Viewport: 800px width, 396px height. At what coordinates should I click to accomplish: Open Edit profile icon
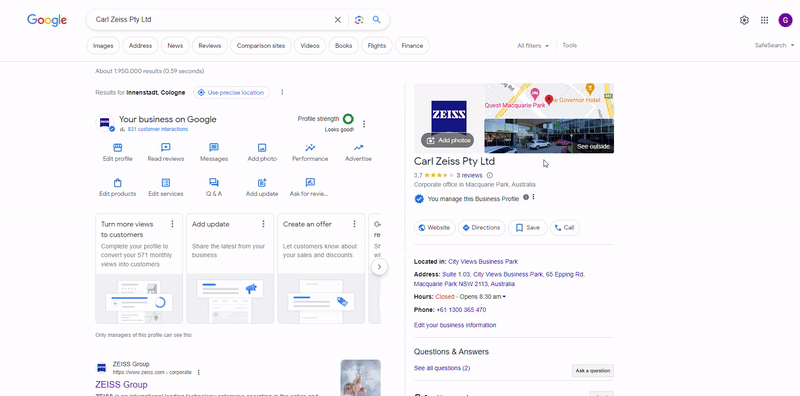[117, 148]
